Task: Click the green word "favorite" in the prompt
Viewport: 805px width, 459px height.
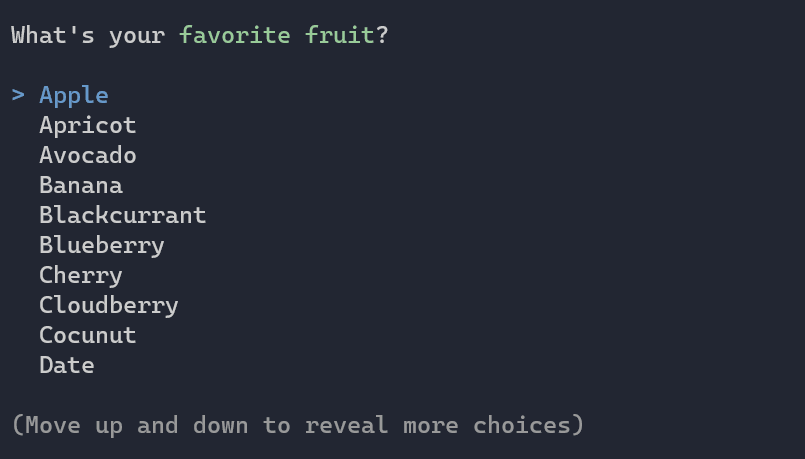Action: click(x=235, y=36)
